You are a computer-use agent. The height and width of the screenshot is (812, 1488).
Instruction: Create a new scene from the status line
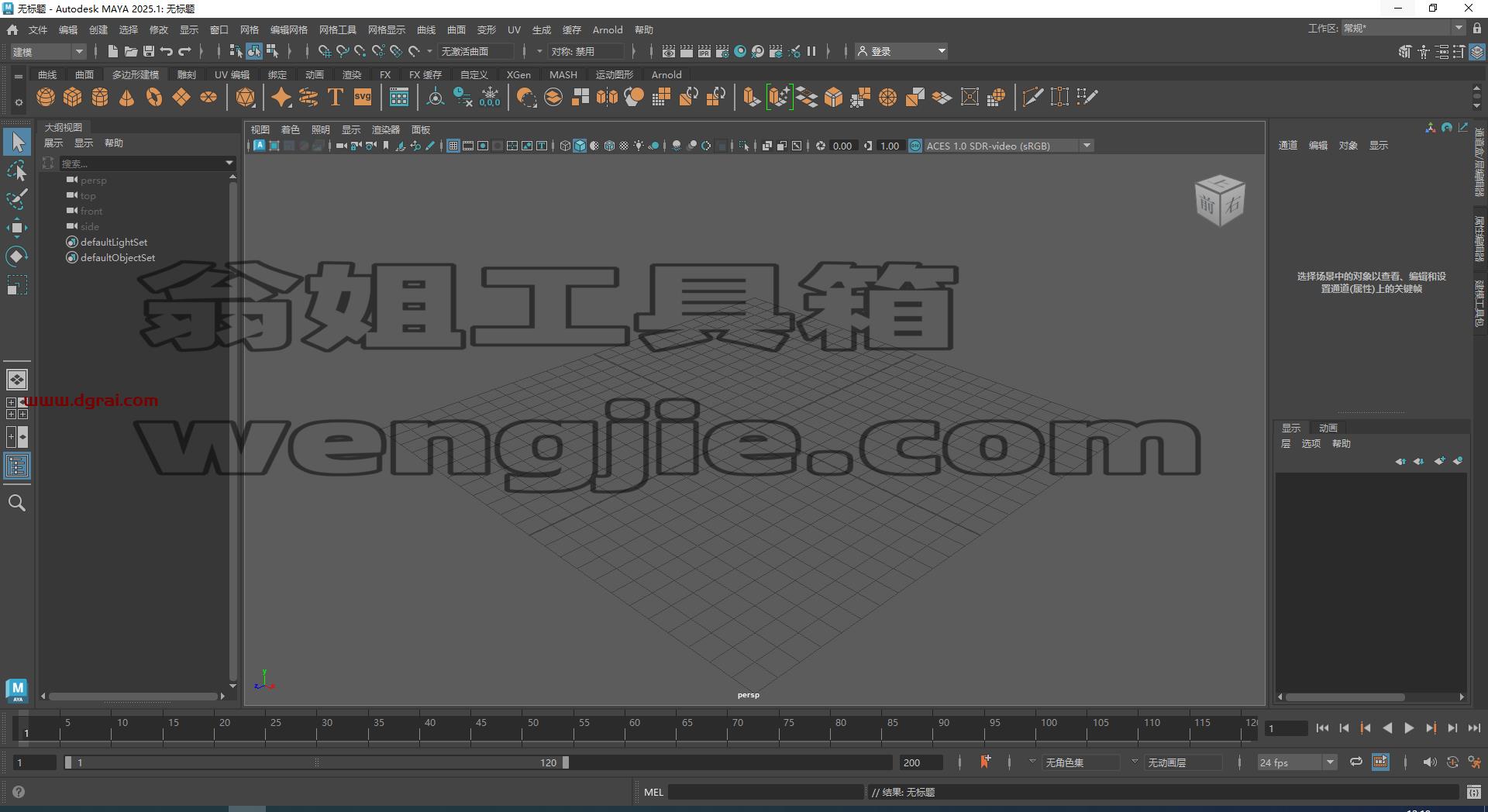pyautogui.click(x=113, y=51)
